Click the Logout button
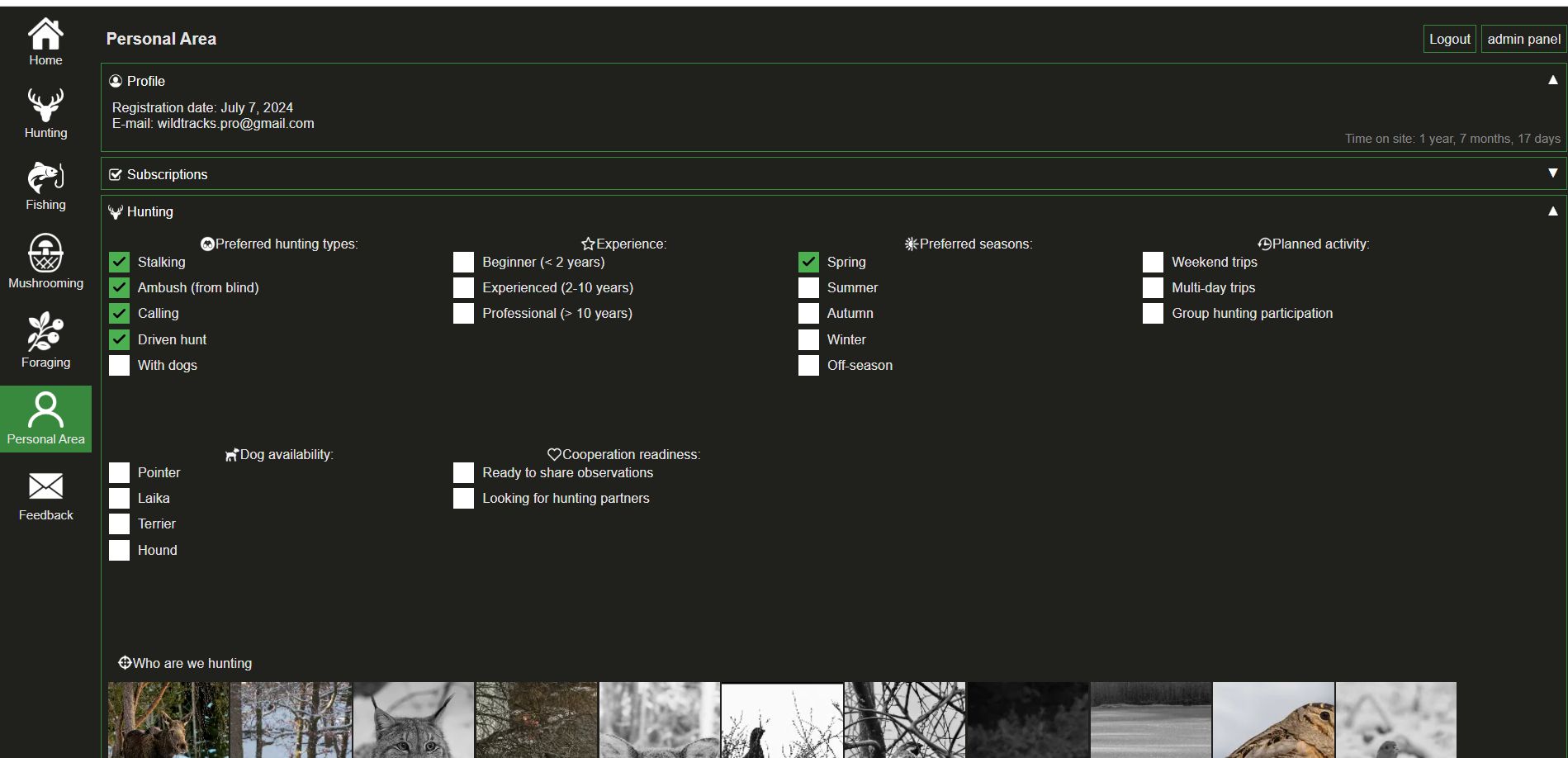1568x758 pixels. tap(1449, 39)
